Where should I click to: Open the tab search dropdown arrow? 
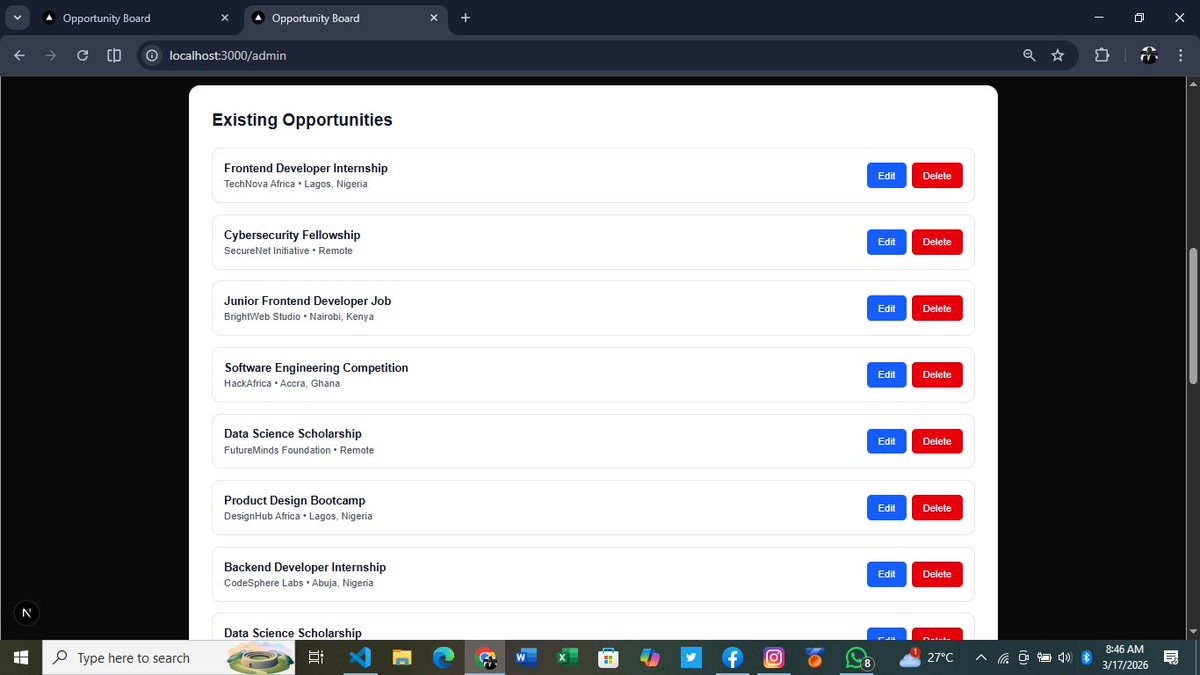click(17, 18)
